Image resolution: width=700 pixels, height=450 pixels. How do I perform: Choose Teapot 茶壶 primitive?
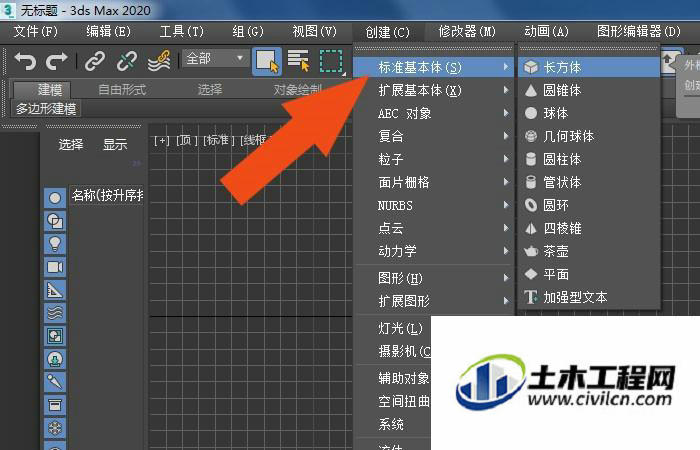(589, 251)
